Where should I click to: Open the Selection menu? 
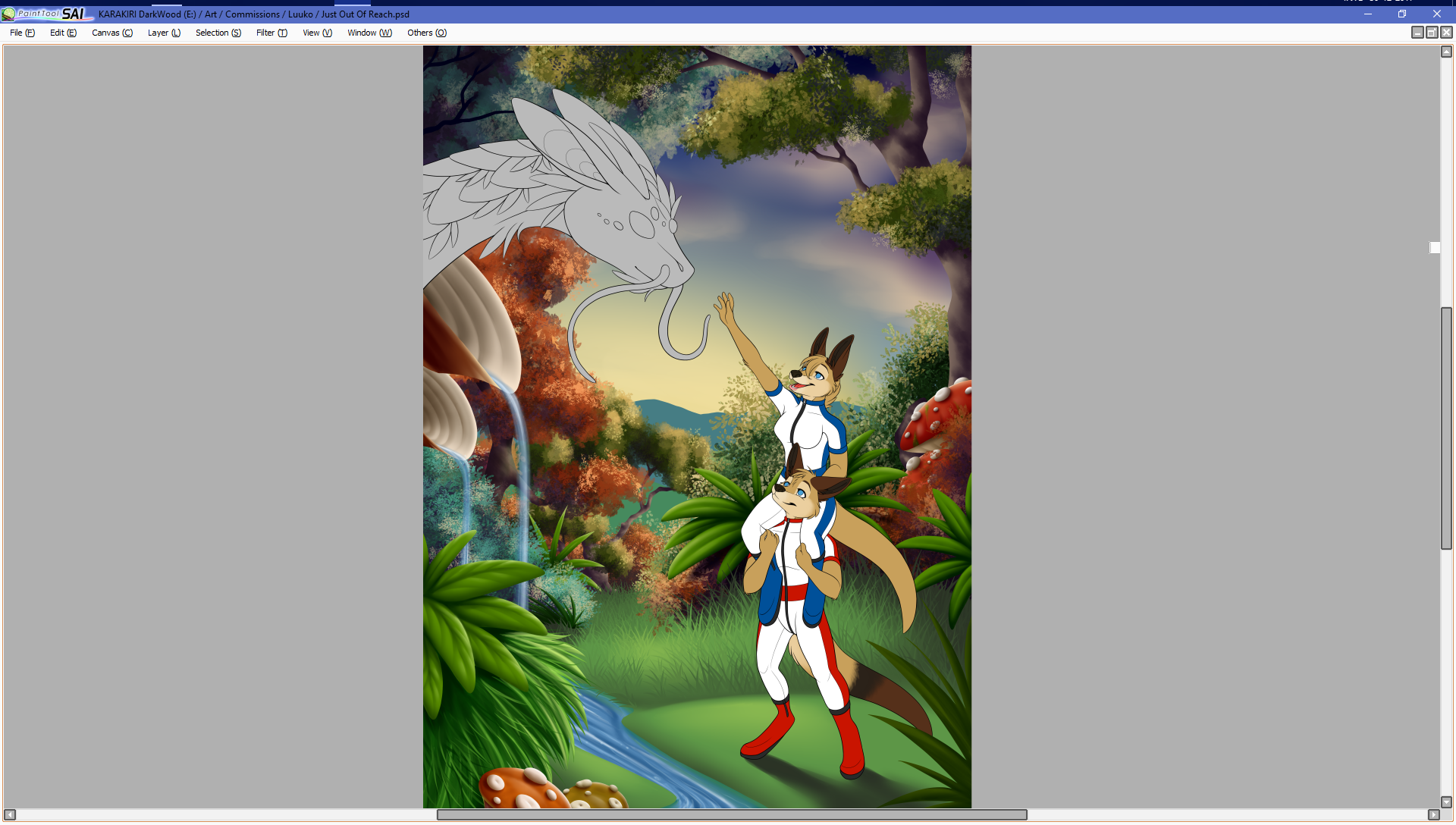218,33
